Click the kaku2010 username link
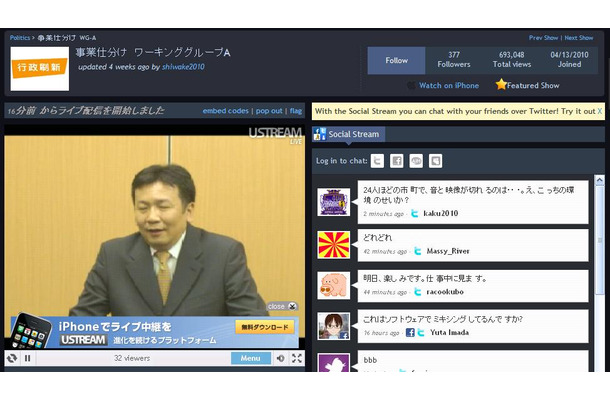This screenshot has width=610, height=400. pyautogui.click(x=441, y=213)
